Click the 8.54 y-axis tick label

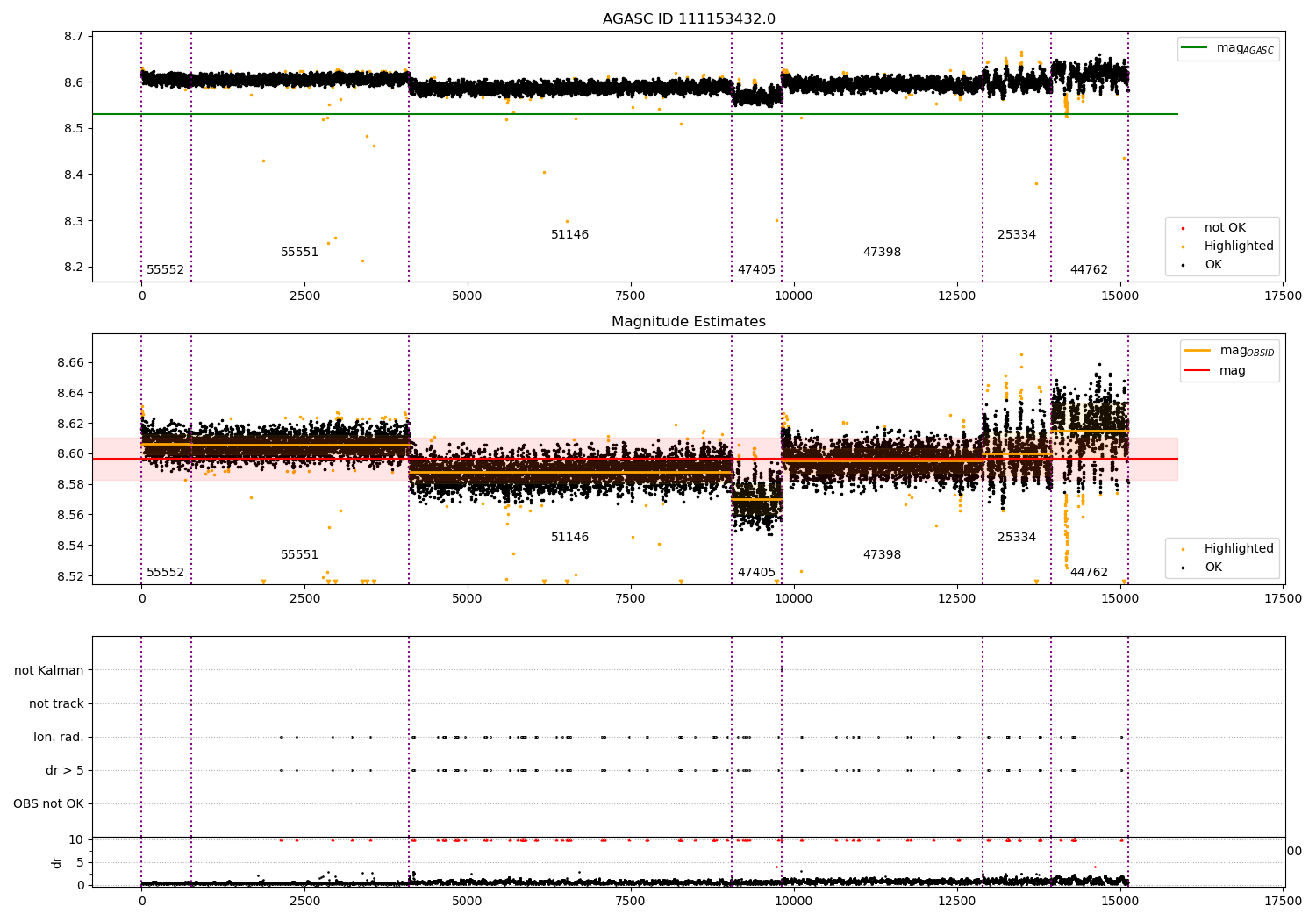[70, 546]
